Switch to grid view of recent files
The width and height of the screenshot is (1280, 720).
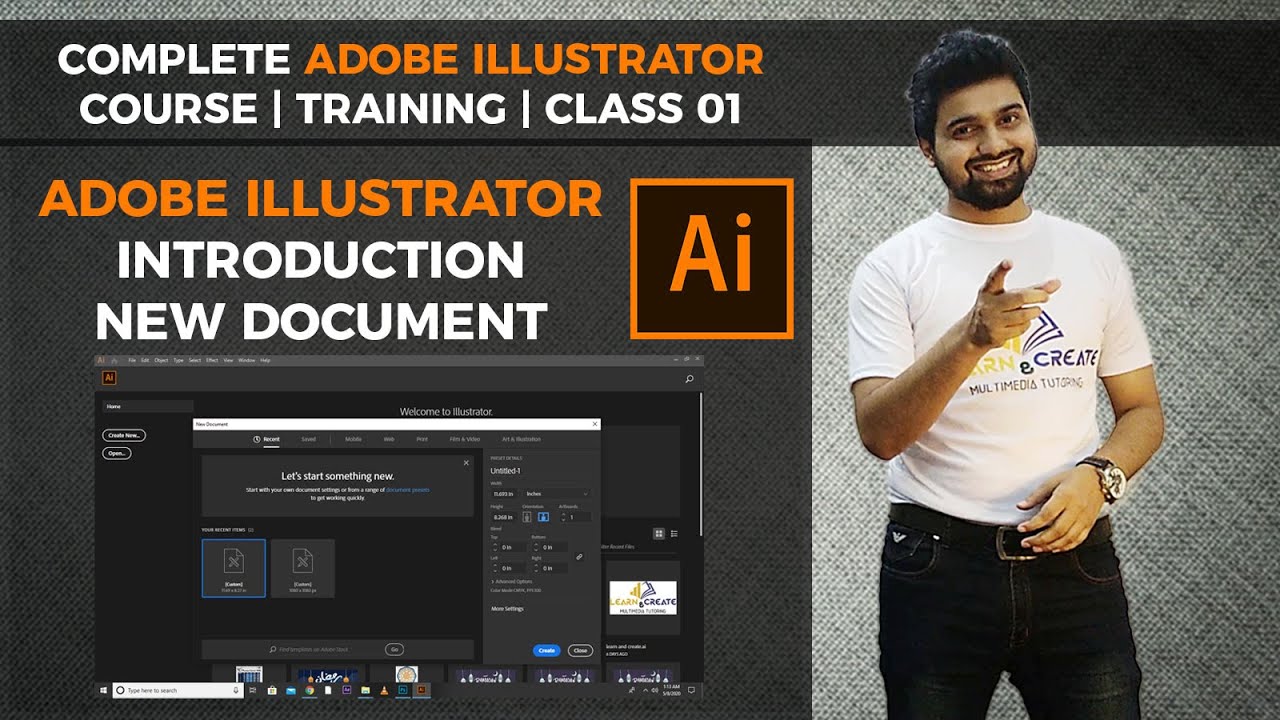[659, 534]
